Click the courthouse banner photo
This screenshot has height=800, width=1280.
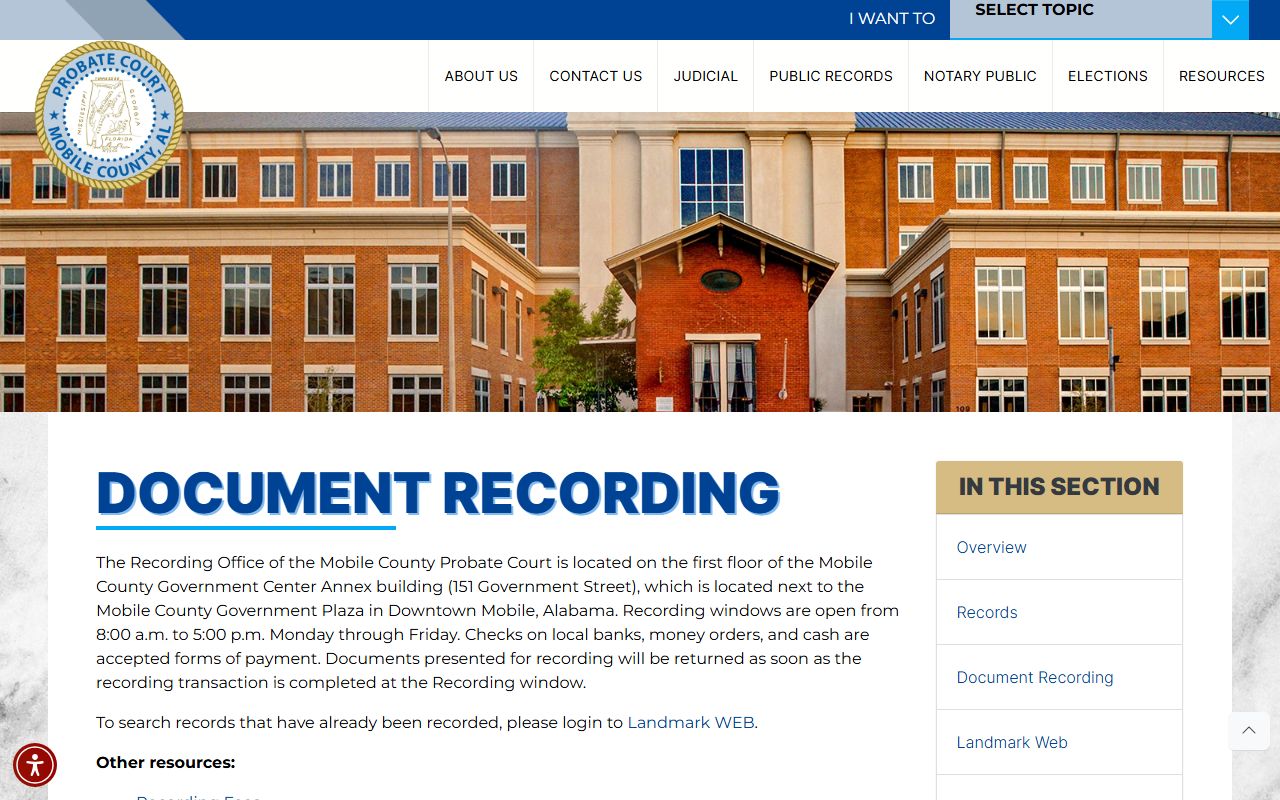pos(640,262)
